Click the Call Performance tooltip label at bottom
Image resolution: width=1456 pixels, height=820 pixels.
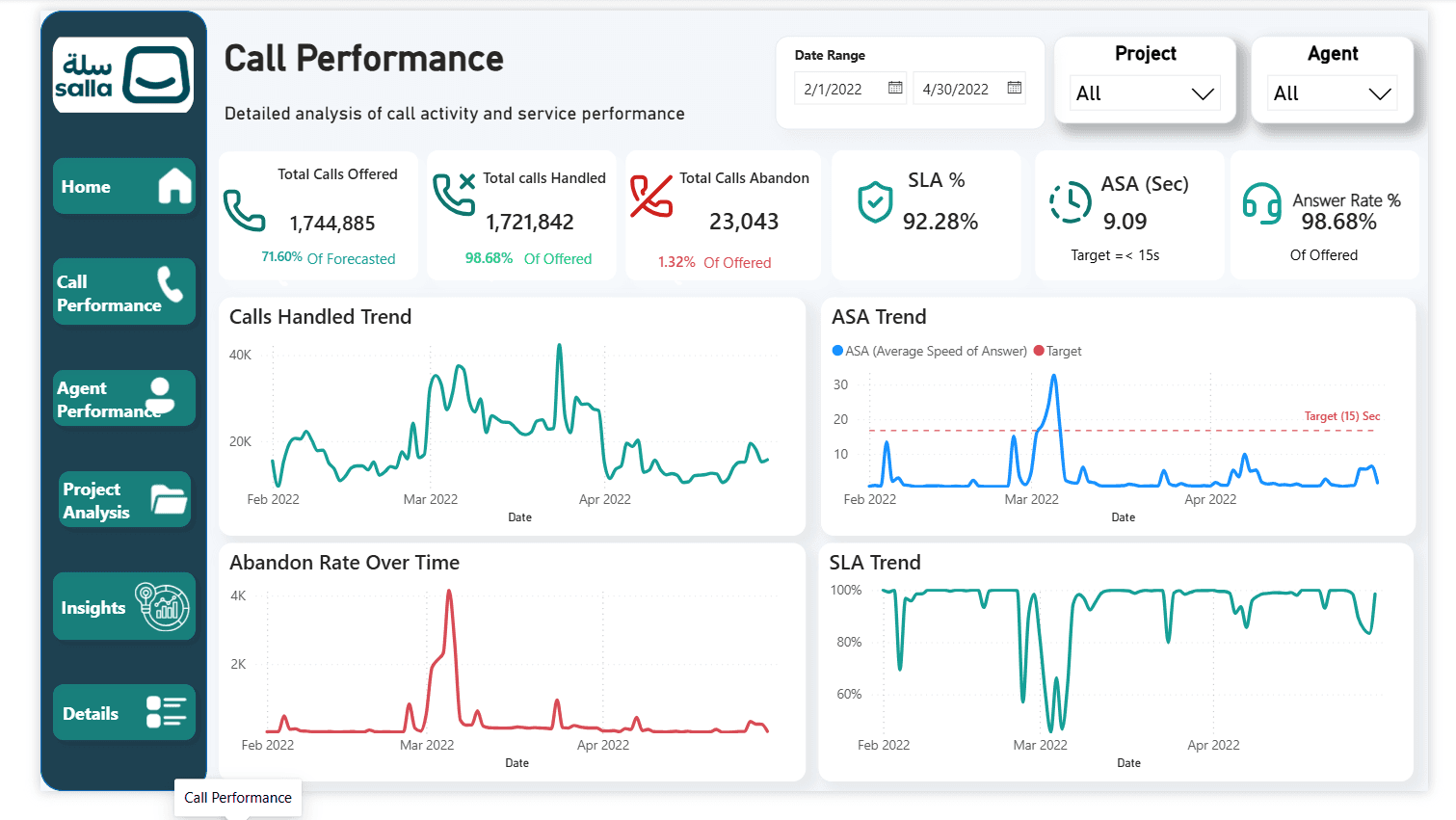238,798
